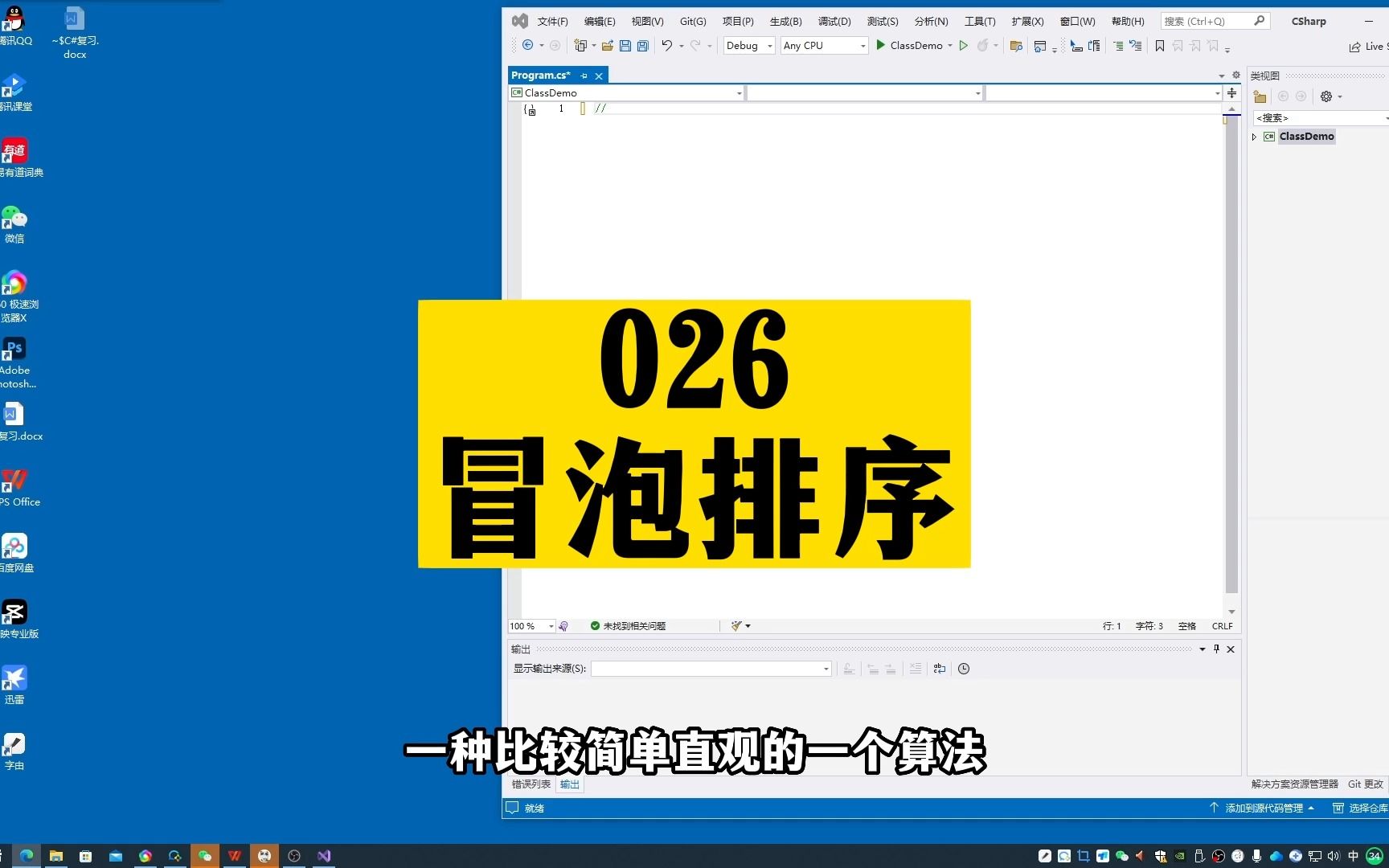Select the Save All toolbar icon
The image size is (1389, 868).
pos(642,46)
